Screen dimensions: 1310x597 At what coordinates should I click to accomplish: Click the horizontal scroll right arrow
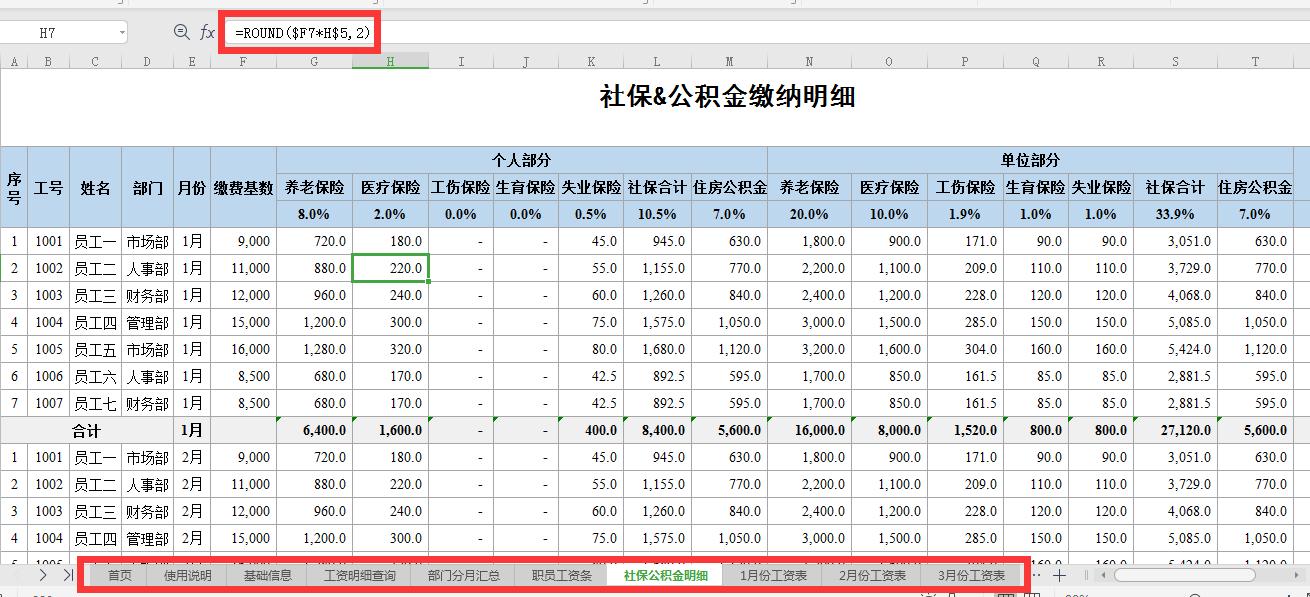pos(1297,575)
